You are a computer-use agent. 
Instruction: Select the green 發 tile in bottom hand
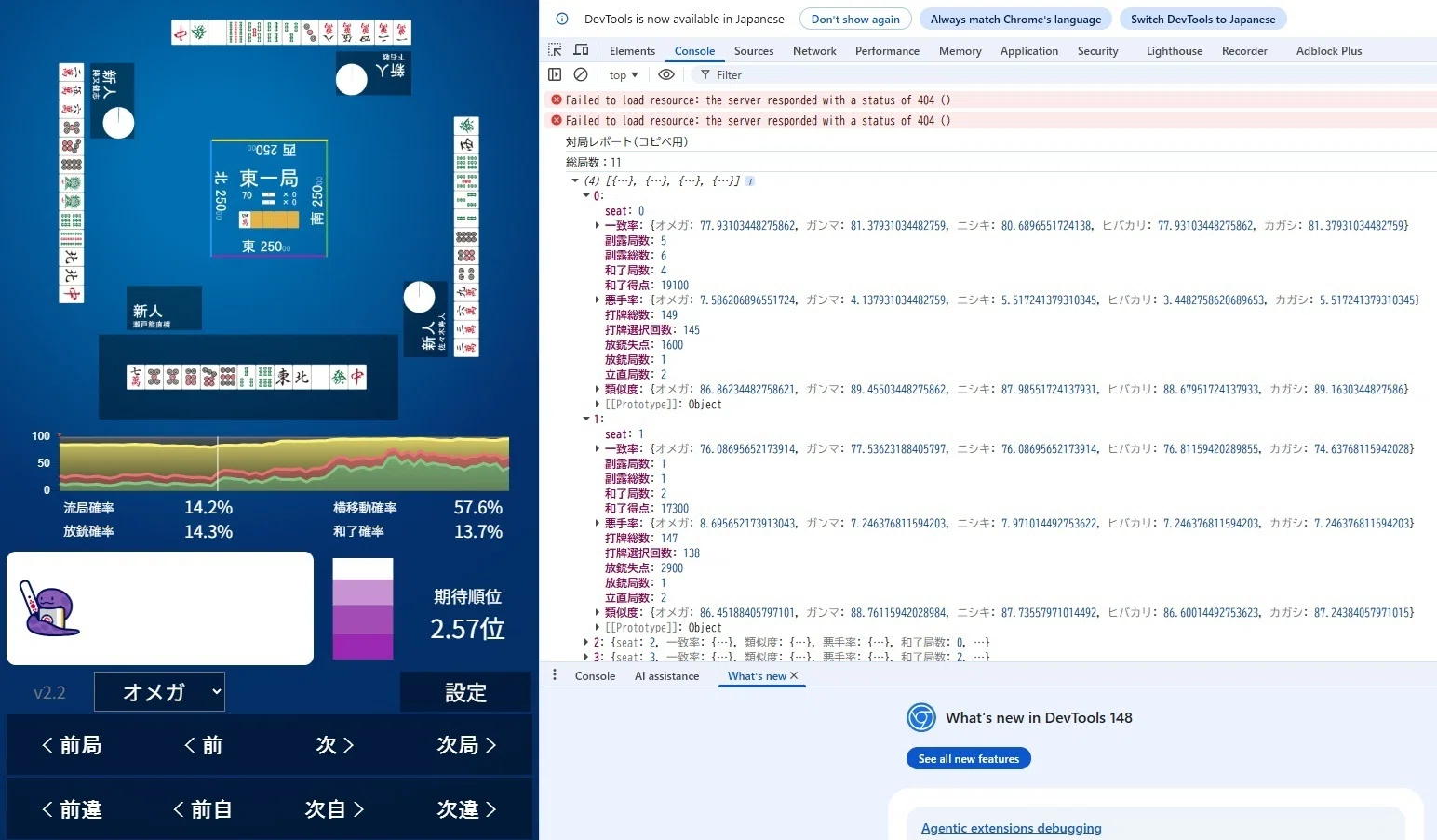pyautogui.click(x=340, y=377)
